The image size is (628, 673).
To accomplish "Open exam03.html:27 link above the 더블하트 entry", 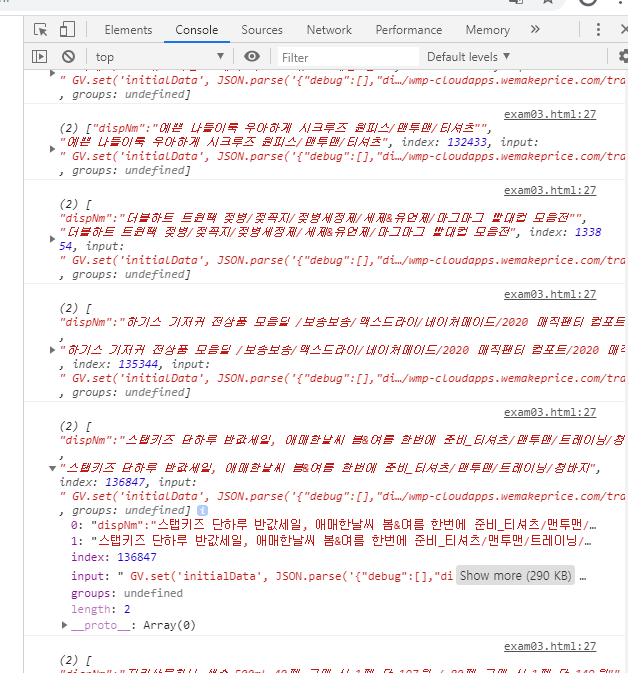I will pyautogui.click(x=550, y=190).
